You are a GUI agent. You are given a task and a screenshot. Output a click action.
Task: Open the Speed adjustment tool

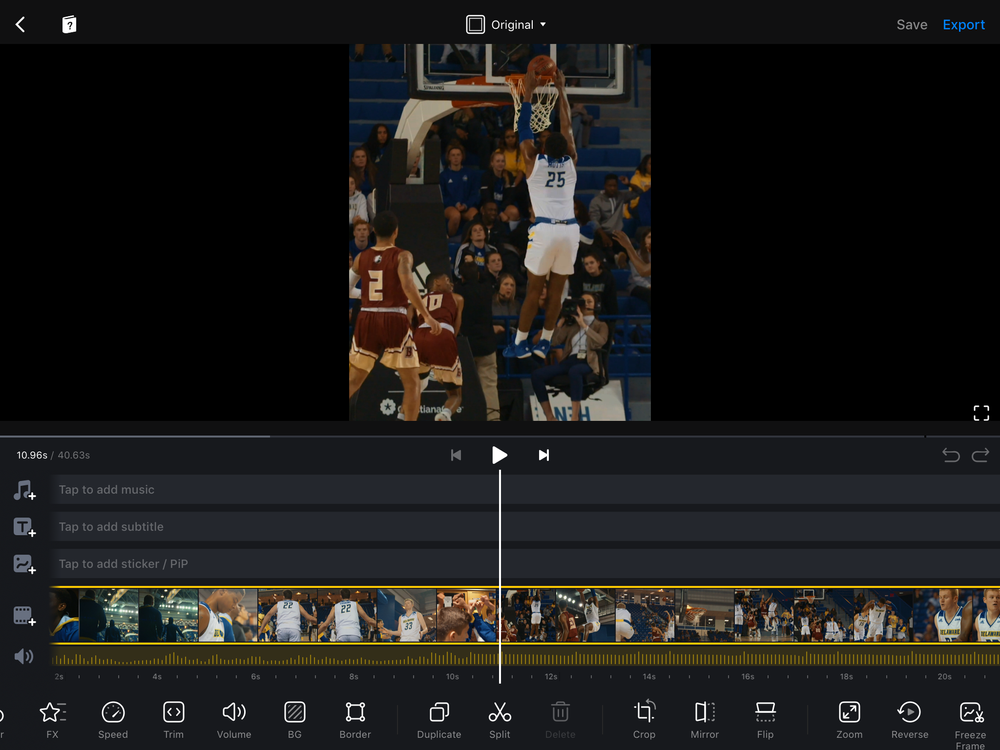[113, 719]
